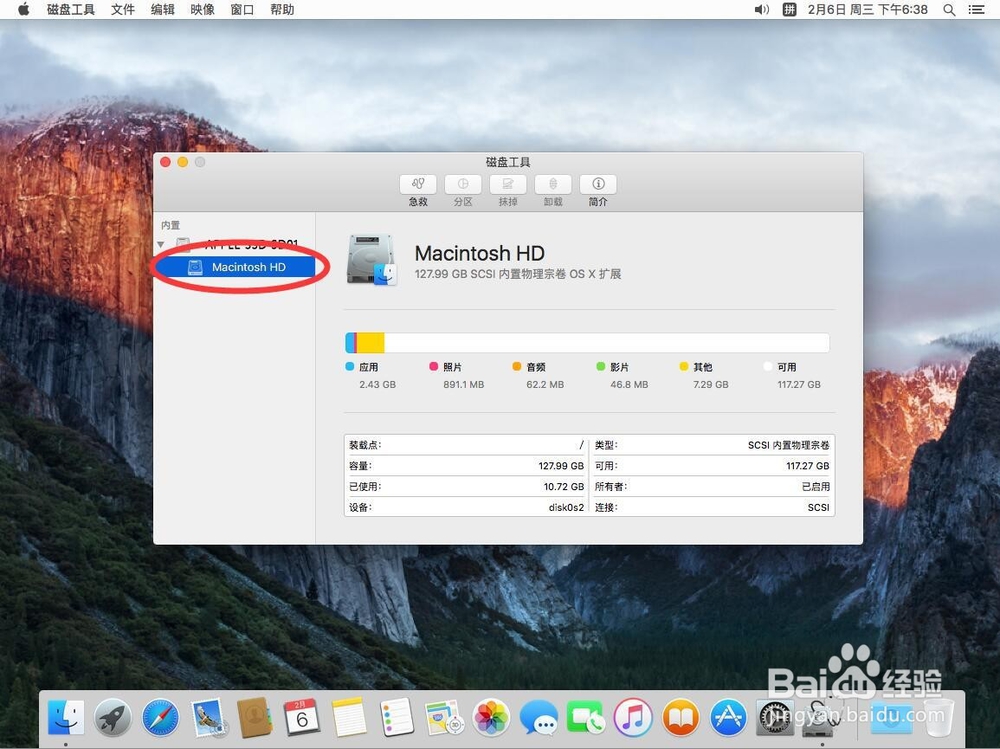Collapse the internal disk disclosure triangle
Screen dimensions: 1000x749
click(161, 244)
